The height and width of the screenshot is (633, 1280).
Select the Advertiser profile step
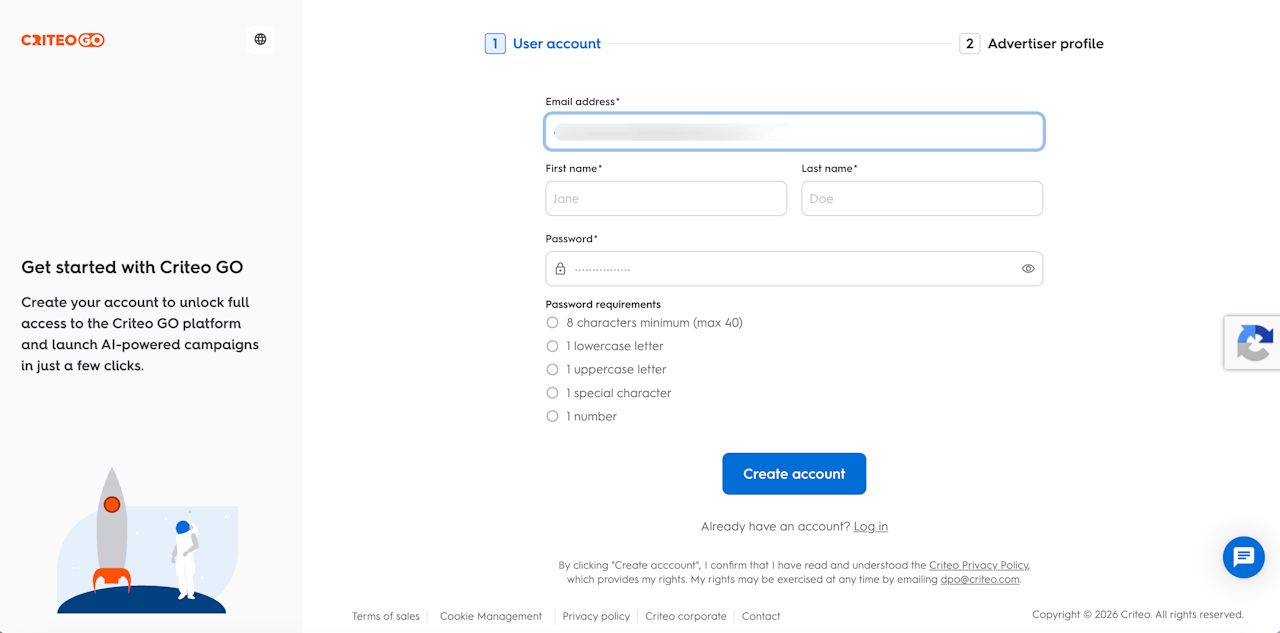tap(1046, 44)
